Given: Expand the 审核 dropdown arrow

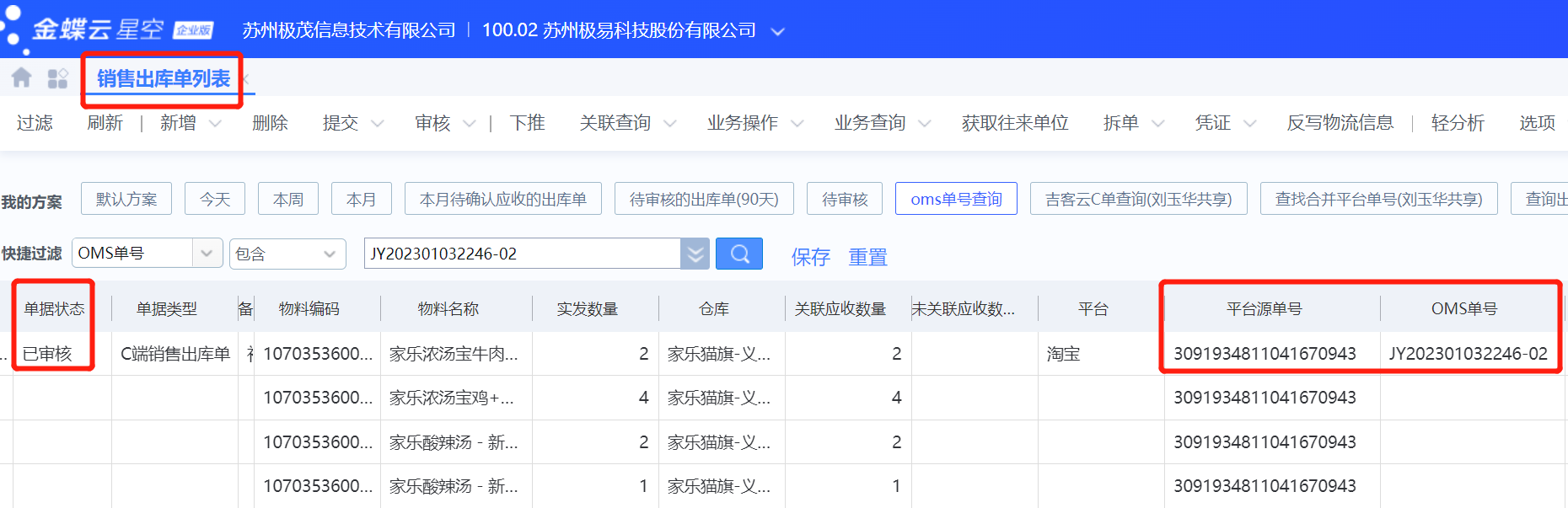Looking at the screenshot, I should [470, 124].
